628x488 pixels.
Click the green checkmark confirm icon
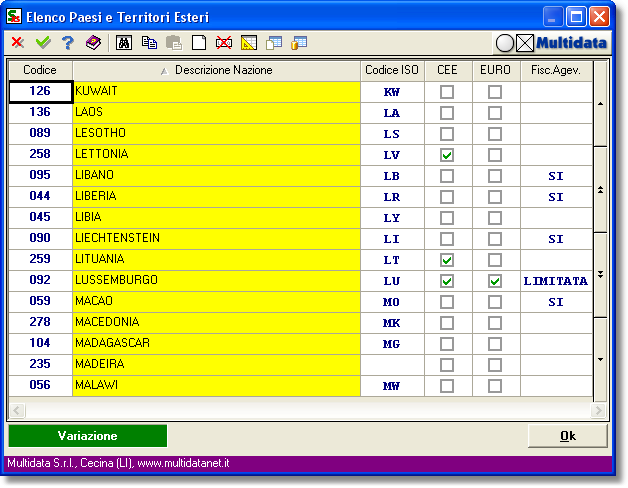43,42
